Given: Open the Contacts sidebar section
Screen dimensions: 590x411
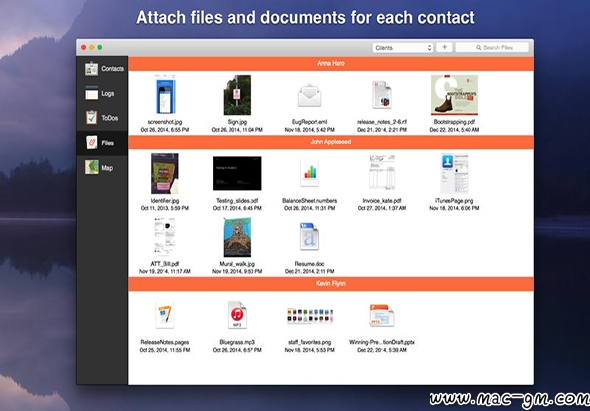Looking at the screenshot, I should (x=102, y=69).
